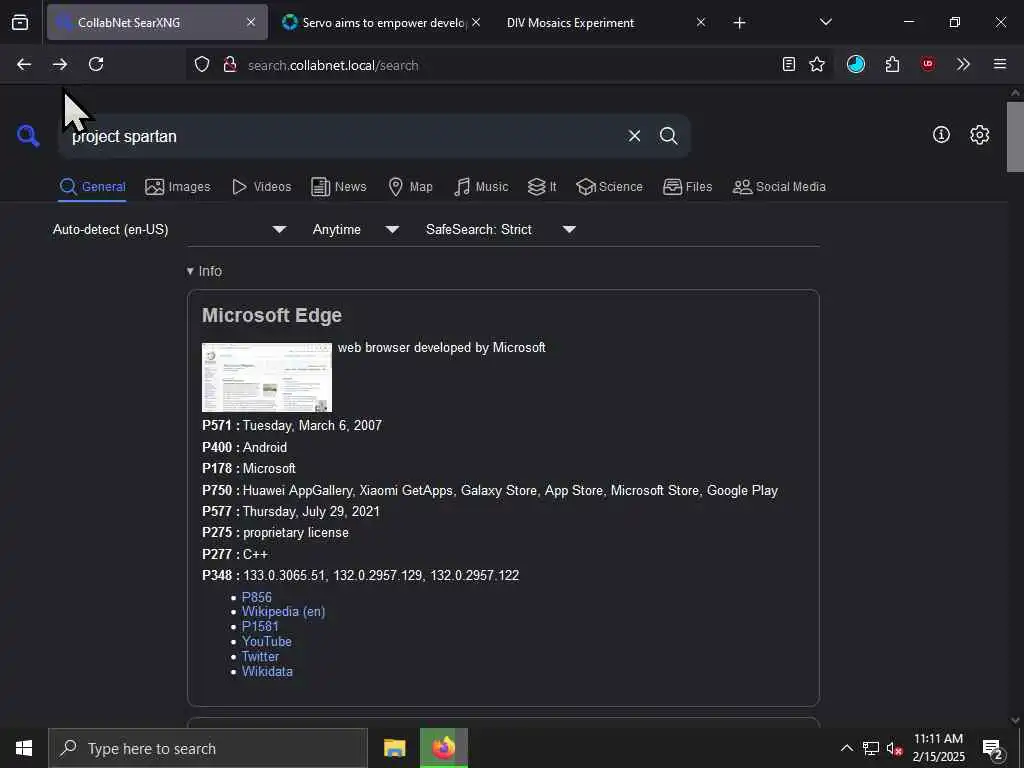Open the YouTube link
Viewport: 1024px width, 768px height.
[x=266, y=641]
